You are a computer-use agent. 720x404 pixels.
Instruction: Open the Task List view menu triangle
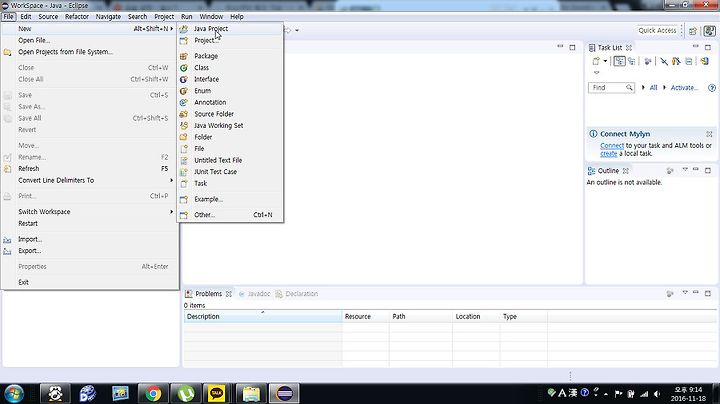[596, 73]
